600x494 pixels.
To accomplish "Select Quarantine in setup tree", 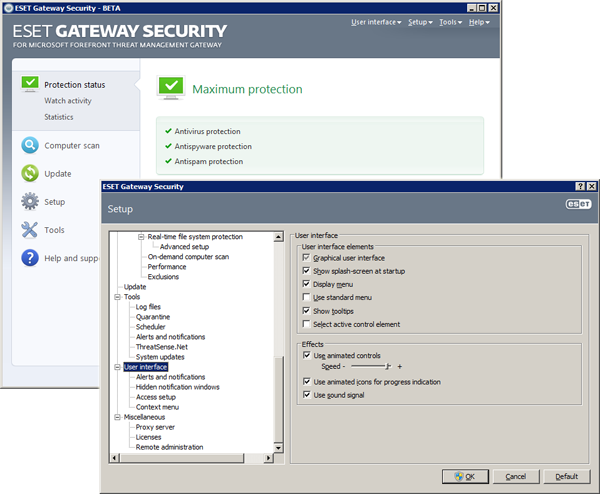I will [153, 317].
